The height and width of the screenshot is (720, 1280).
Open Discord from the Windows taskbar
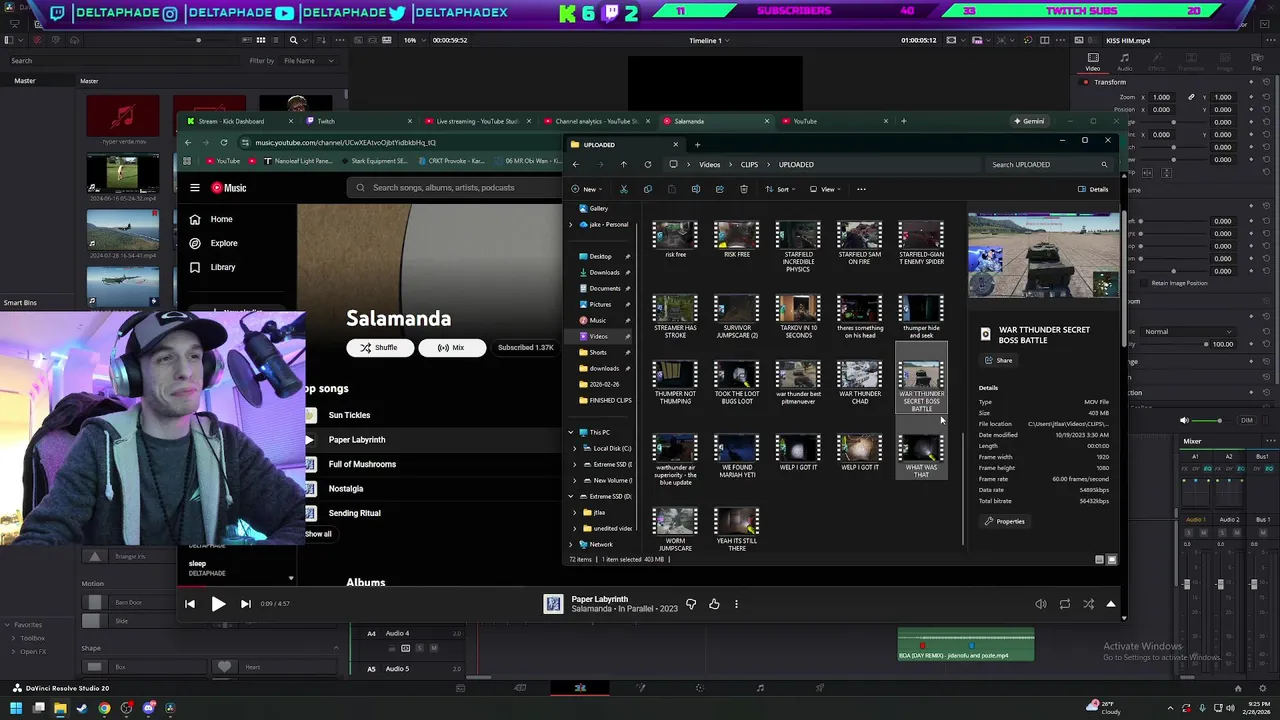(148, 709)
